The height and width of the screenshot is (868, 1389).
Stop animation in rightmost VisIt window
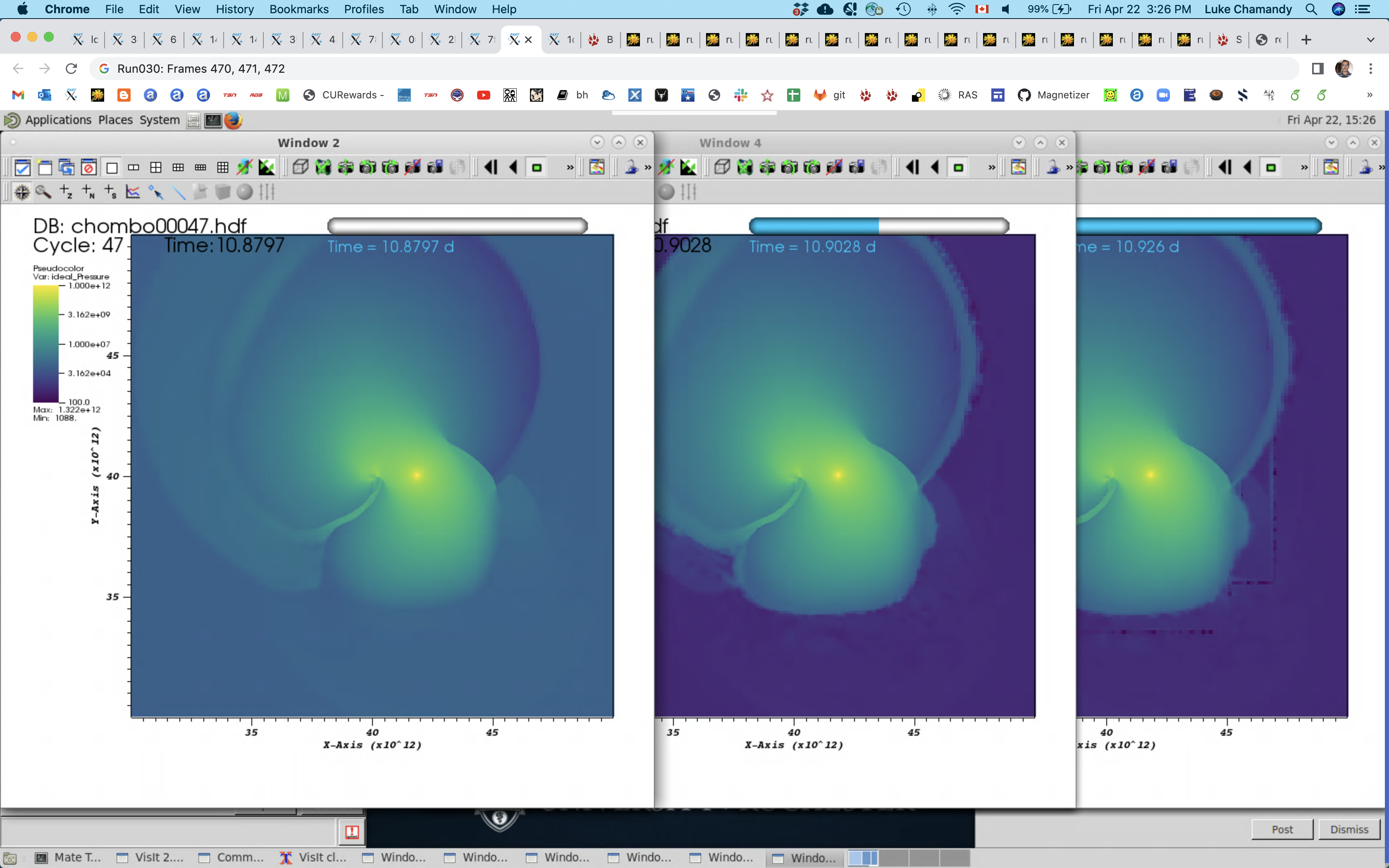tap(1271, 168)
